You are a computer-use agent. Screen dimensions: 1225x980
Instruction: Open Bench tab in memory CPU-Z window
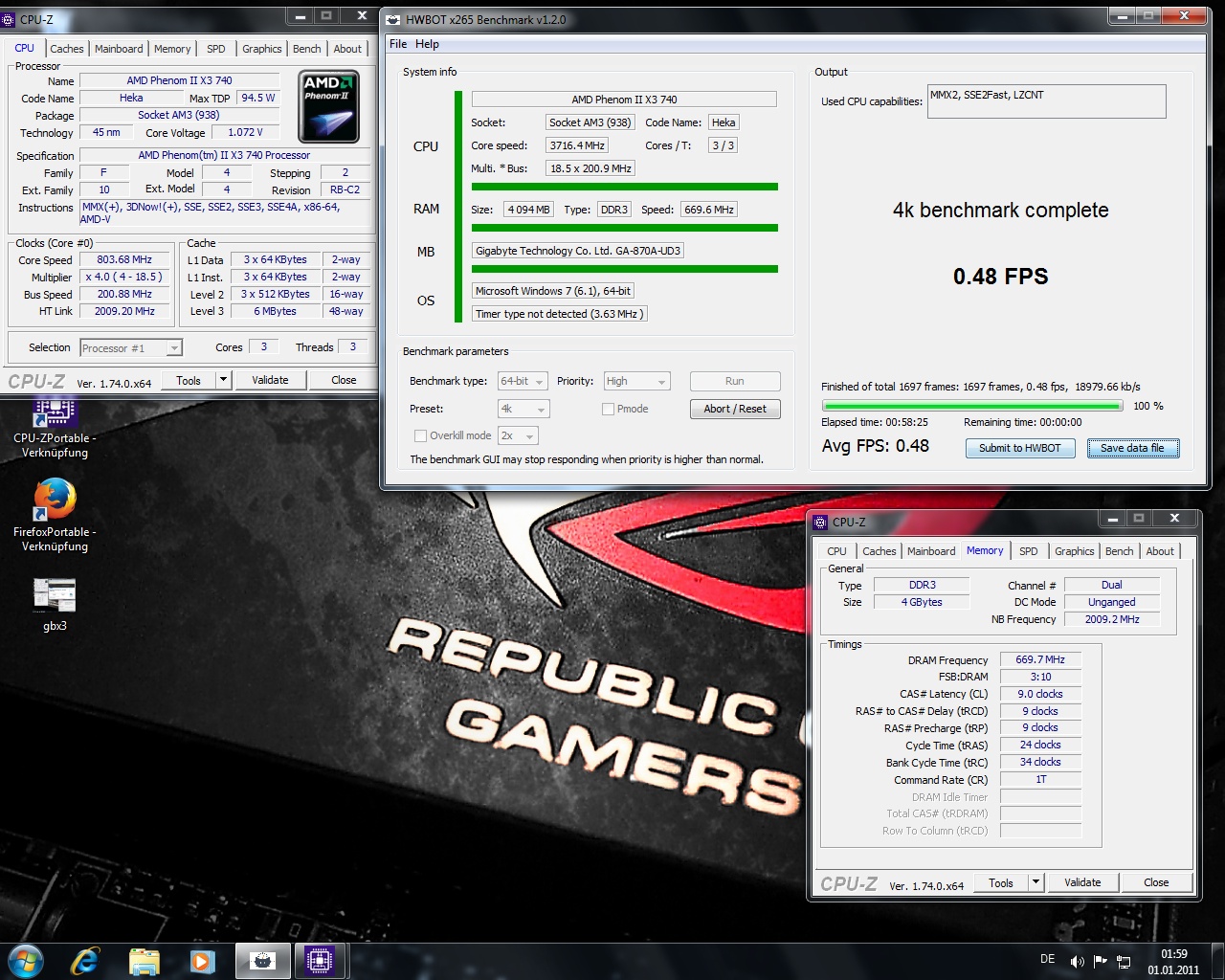click(x=1119, y=551)
